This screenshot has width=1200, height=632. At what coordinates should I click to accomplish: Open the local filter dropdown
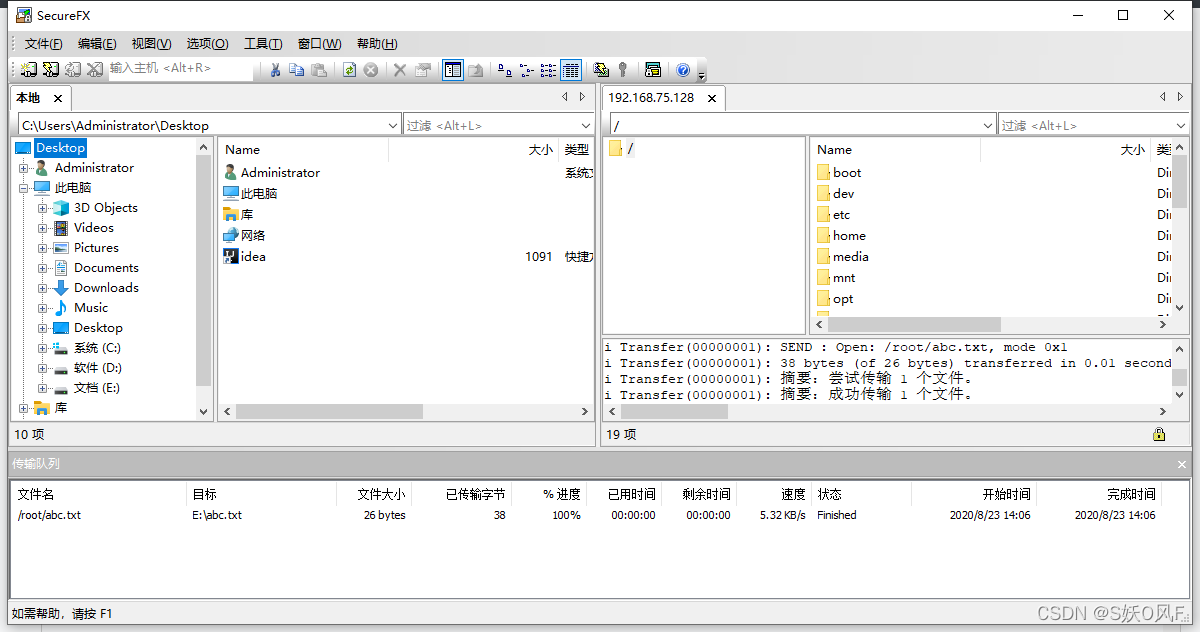pyautogui.click(x=585, y=125)
